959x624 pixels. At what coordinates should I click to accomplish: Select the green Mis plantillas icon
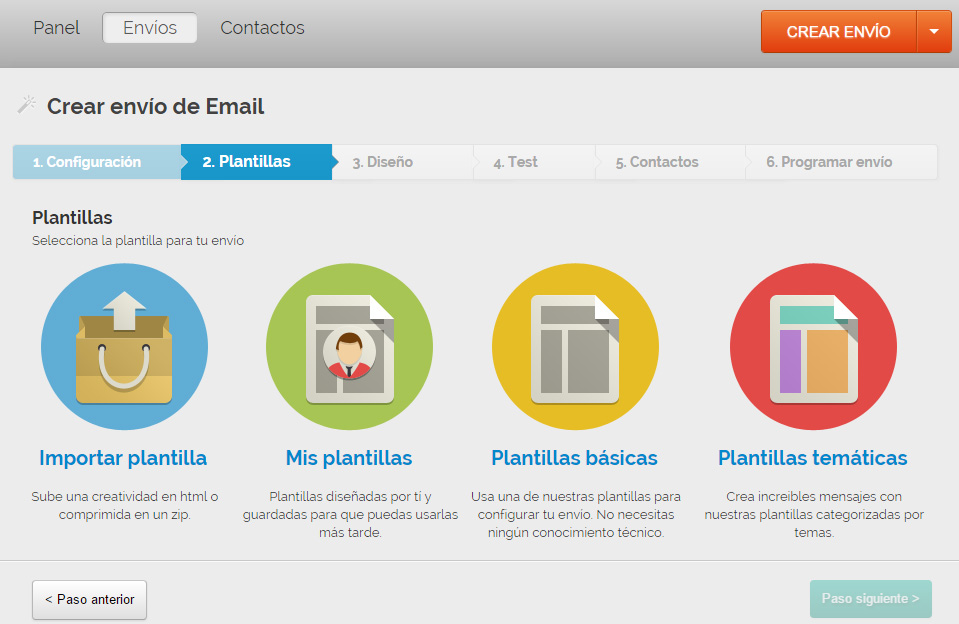(349, 347)
